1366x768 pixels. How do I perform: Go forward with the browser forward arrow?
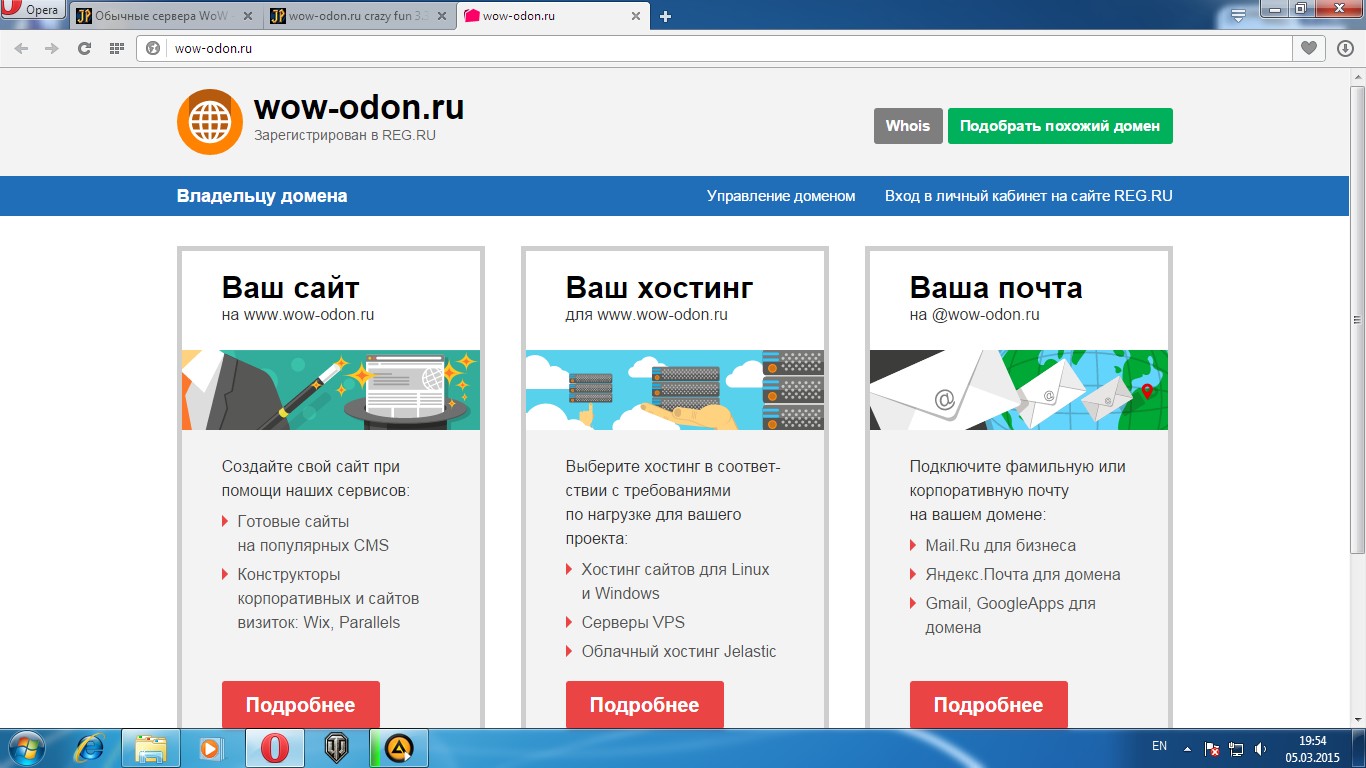pyautogui.click(x=52, y=48)
